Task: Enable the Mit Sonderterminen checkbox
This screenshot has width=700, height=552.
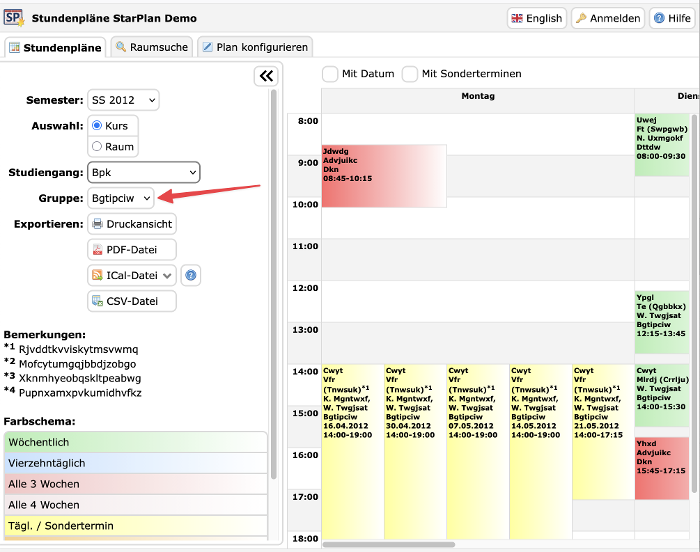Action: coord(410,74)
